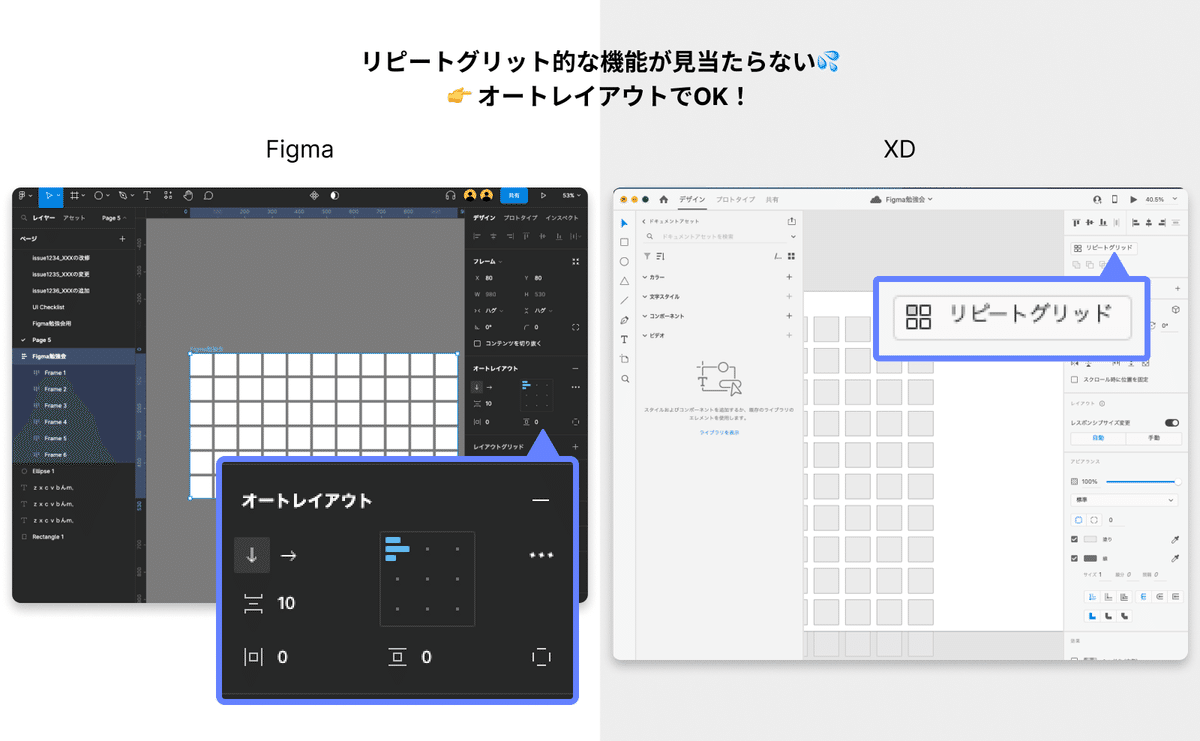Viewport: 1200px width, 741px height.
Task: Click XD's desktop preview play icon
Action: pyautogui.click(x=1132, y=200)
